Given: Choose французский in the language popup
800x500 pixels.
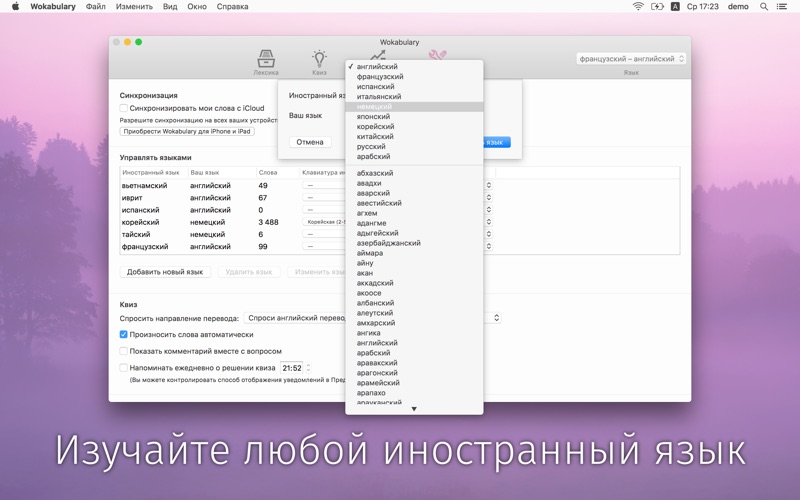Looking at the screenshot, I should click(x=414, y=77).
